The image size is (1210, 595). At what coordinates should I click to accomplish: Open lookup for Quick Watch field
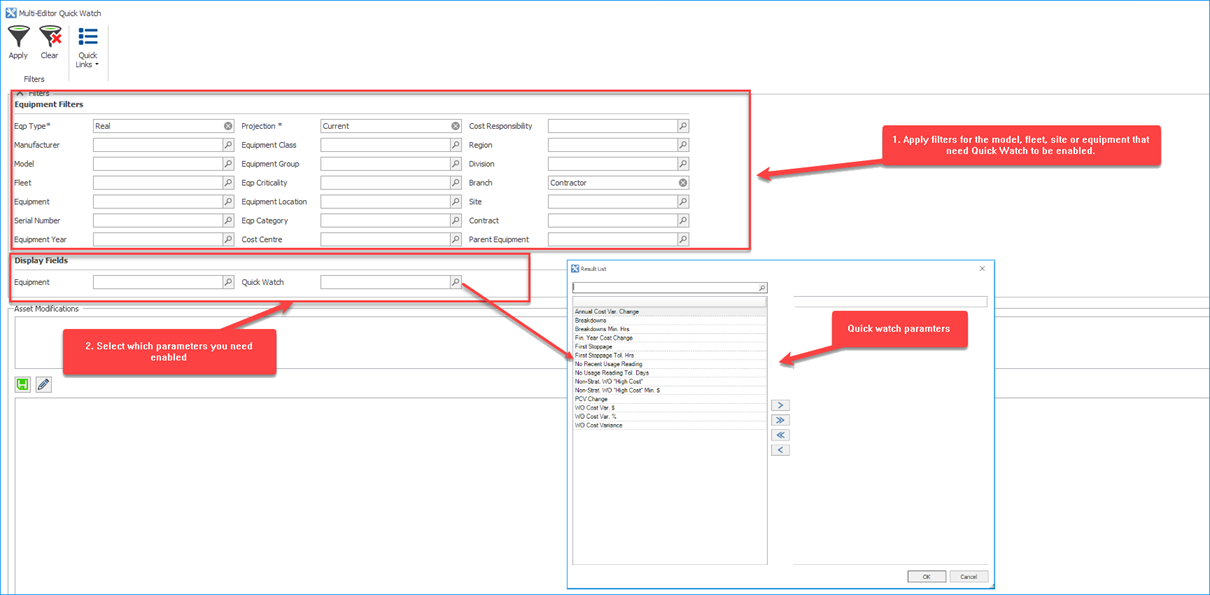click(455, 283)
